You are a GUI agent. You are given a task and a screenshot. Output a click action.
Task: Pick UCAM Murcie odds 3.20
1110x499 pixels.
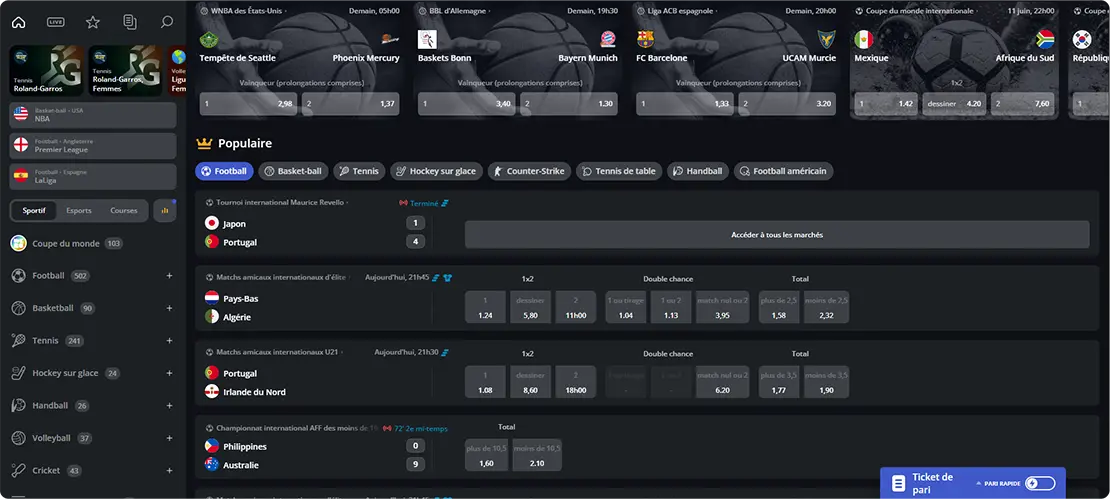[x=787, y=104]
